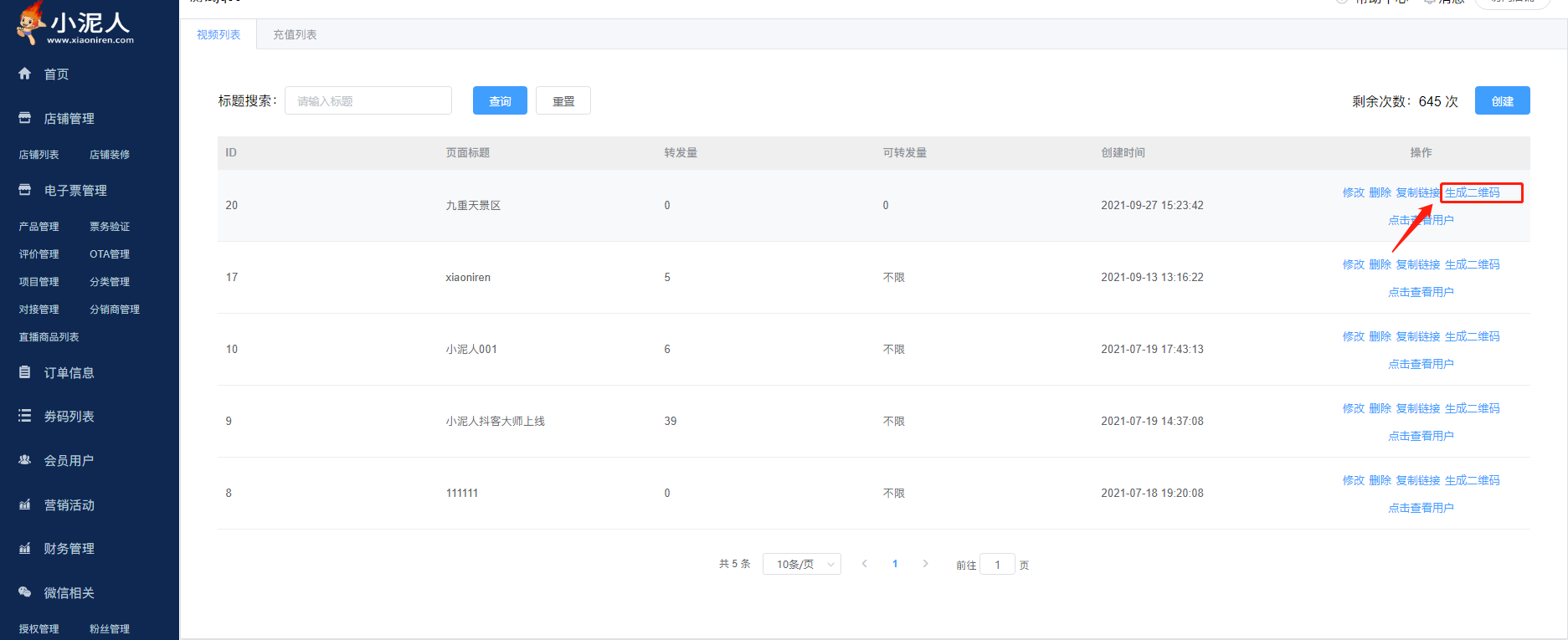The width and height of the screenshot is (1568, 640).
Task: Click the 营销活动 chart icon
Action: 25,504
